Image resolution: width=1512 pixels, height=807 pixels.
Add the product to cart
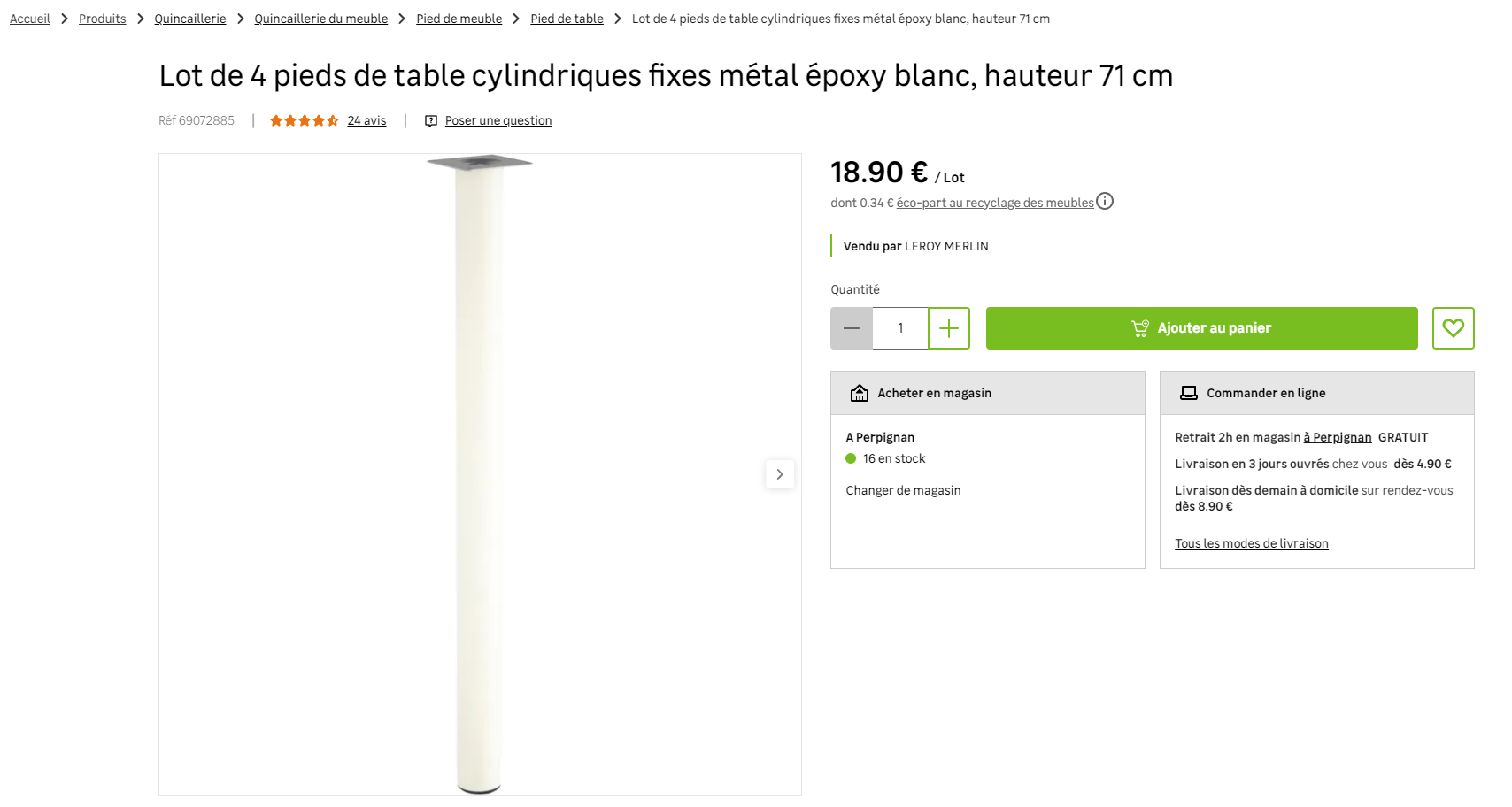1201,328
